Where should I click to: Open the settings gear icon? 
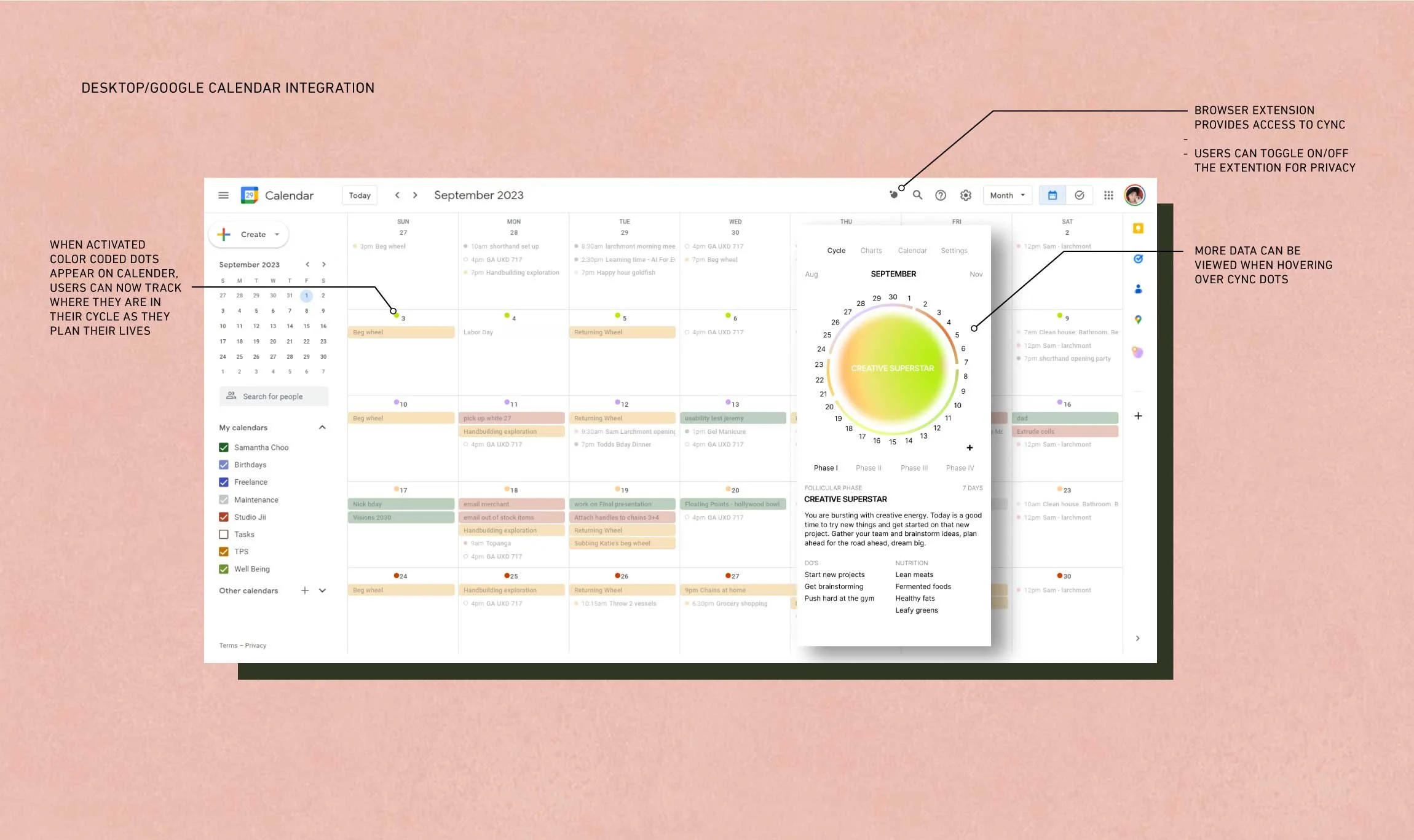tap(966, 195)
